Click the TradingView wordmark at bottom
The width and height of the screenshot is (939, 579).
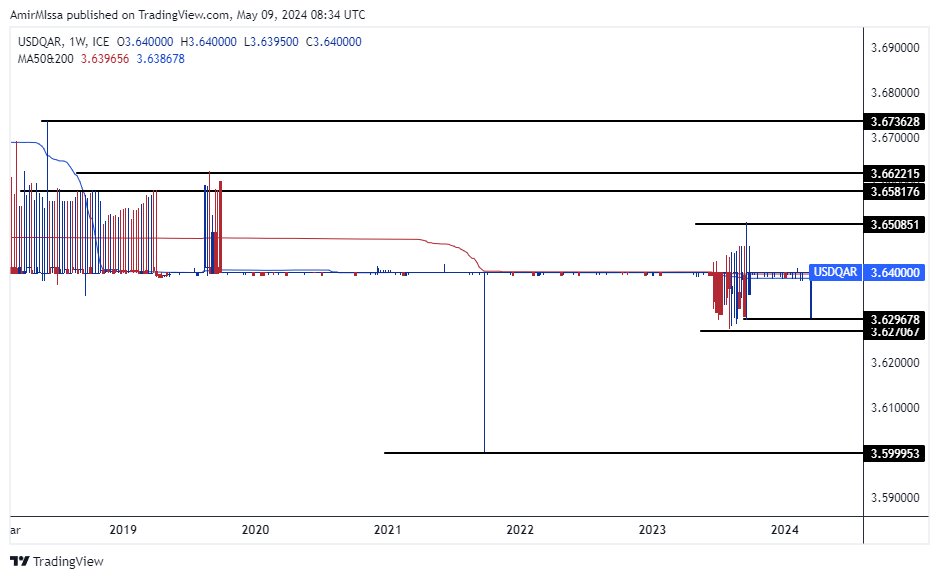[68, 562]
